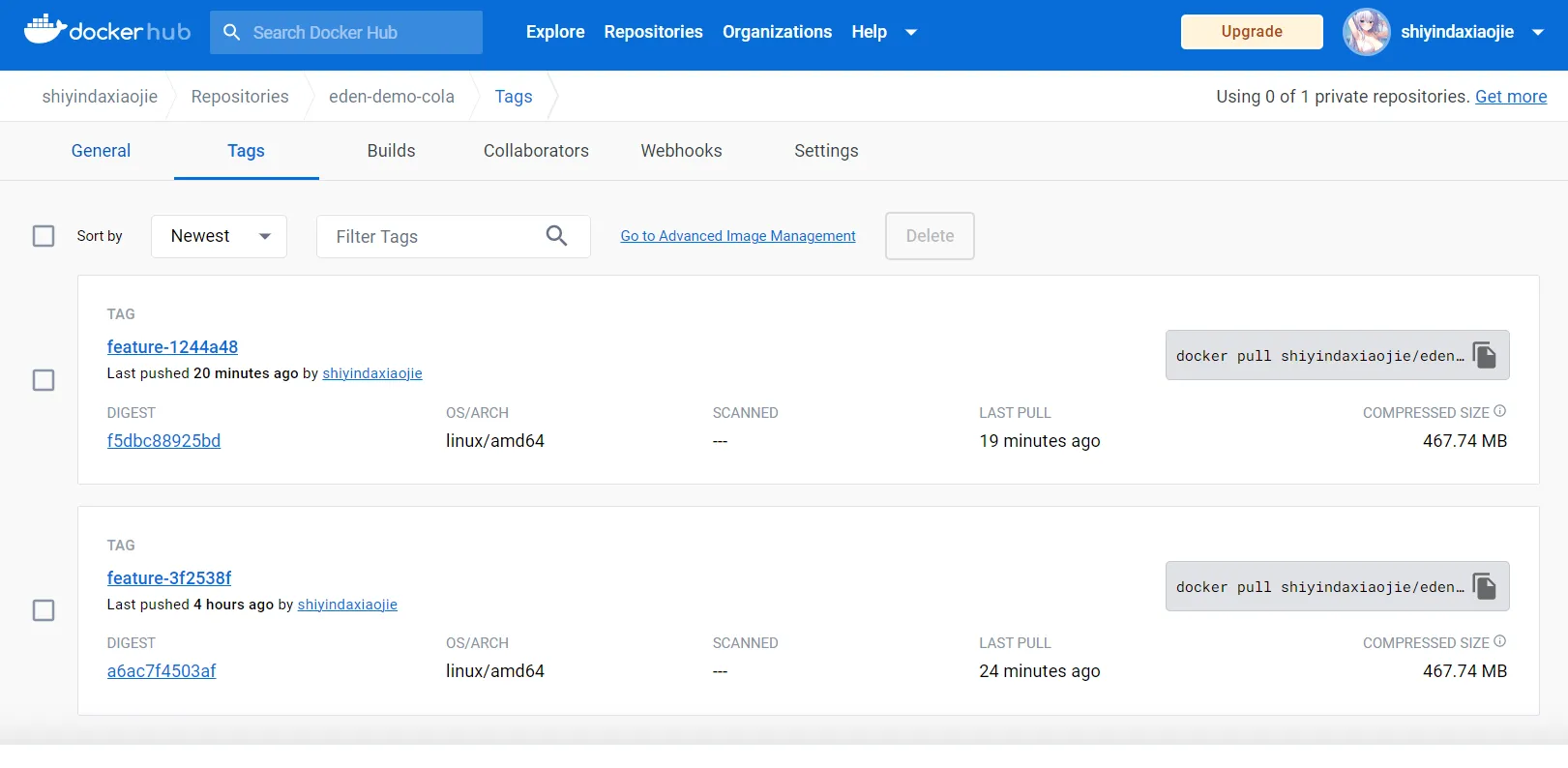Click the Sort by label

(x=100, y=236)
